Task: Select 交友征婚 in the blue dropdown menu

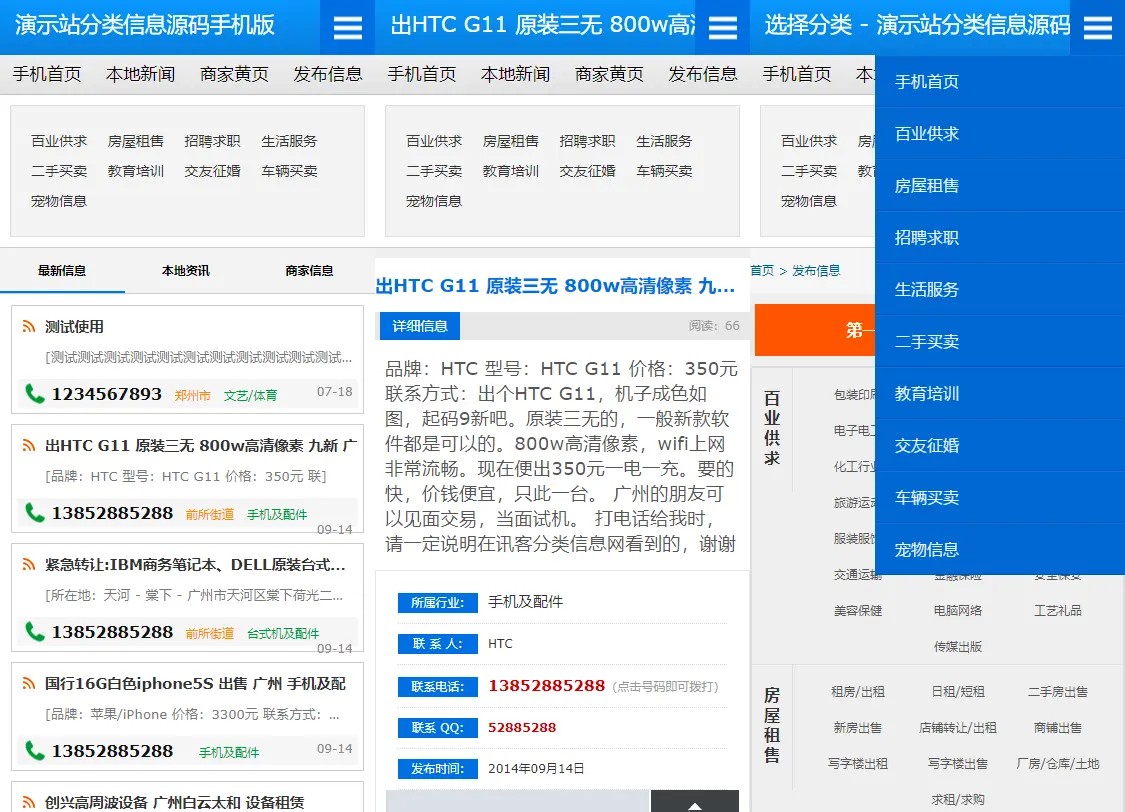Action: click(x=999, y=445)
